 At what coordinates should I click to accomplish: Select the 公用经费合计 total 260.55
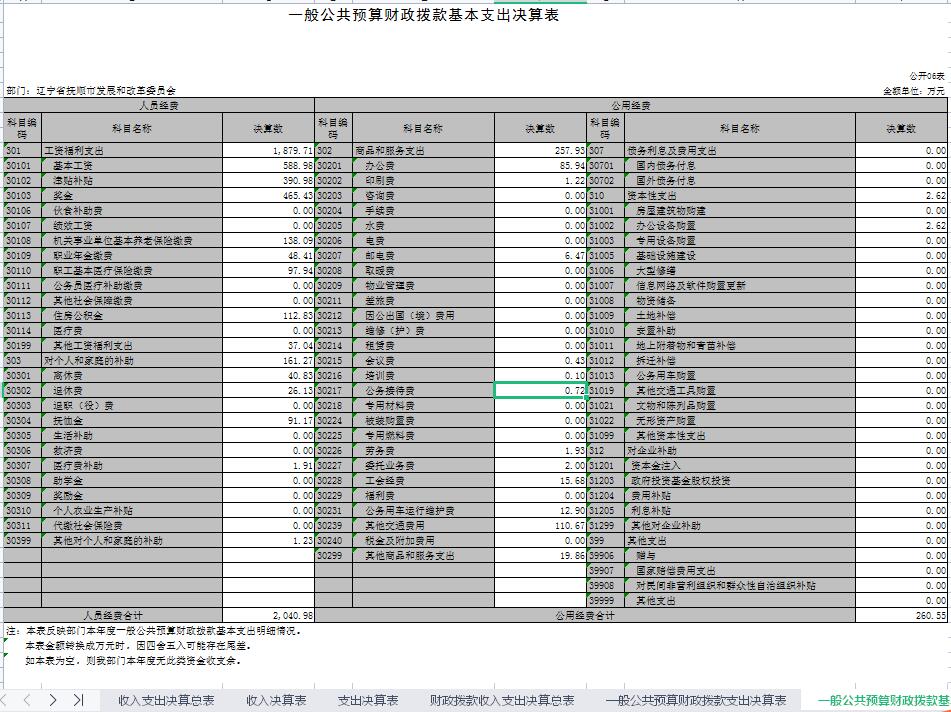[901, 616]
